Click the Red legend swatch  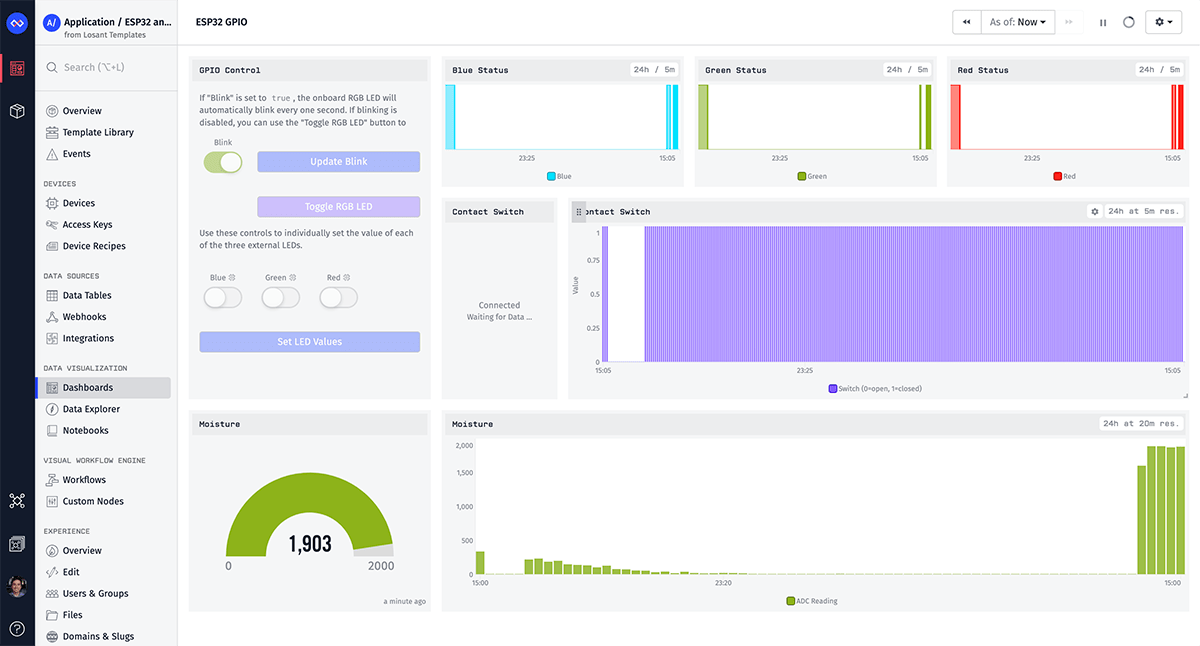click(1058, 176)
